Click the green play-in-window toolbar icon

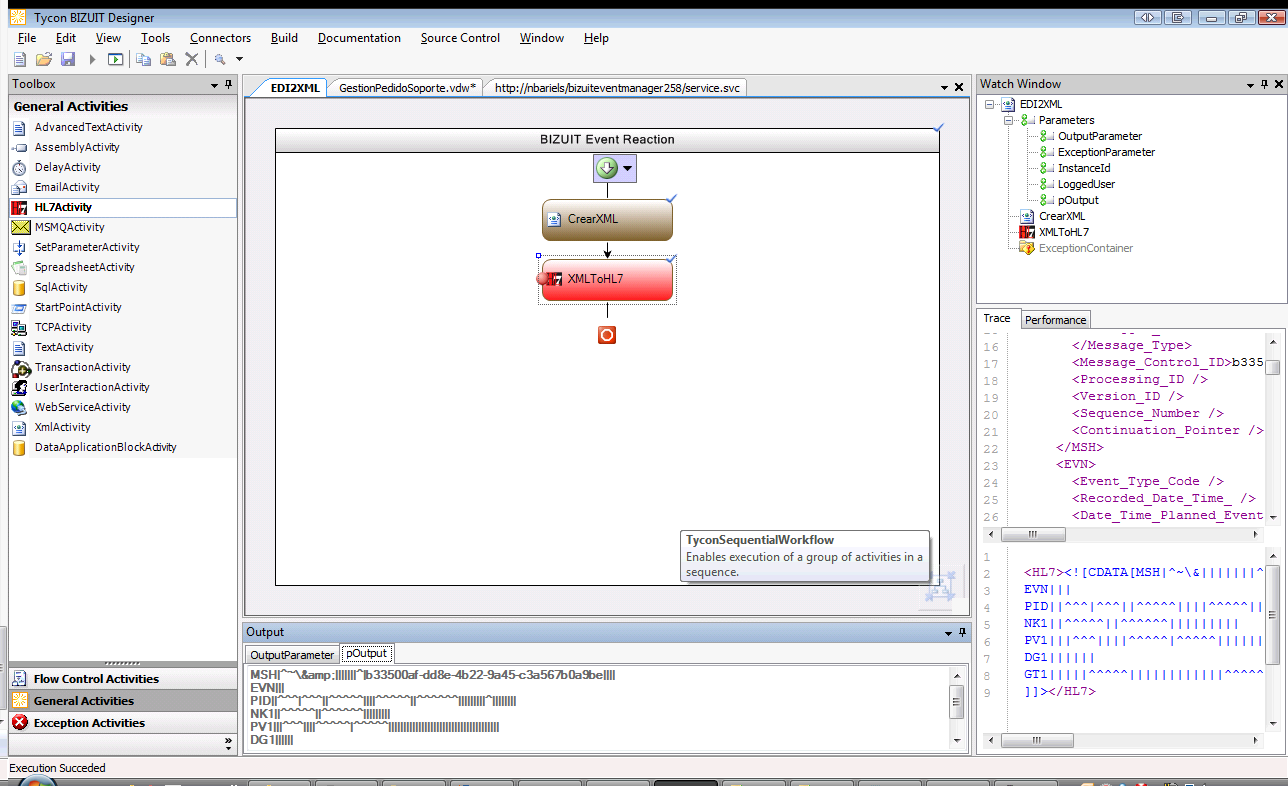click(116, 60)
